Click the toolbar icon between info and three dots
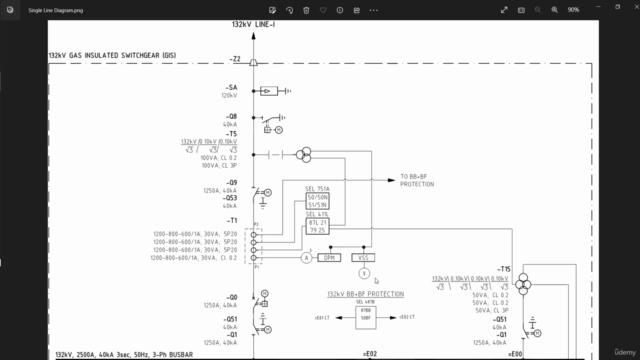Screen dimensions: 640x360 point(357,10)
